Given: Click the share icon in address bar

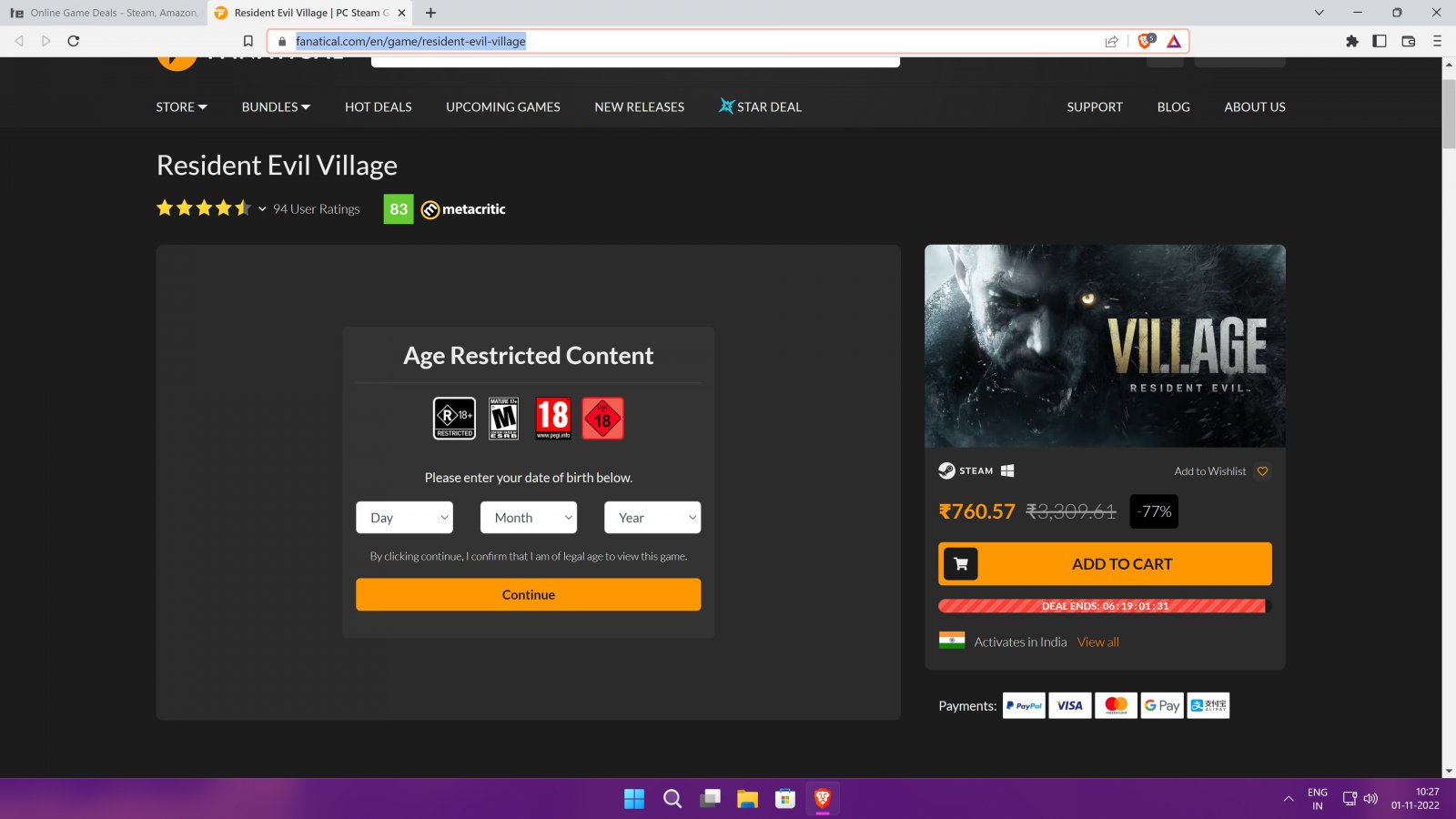Looking at the screenshot, I should coord(1111,41).
